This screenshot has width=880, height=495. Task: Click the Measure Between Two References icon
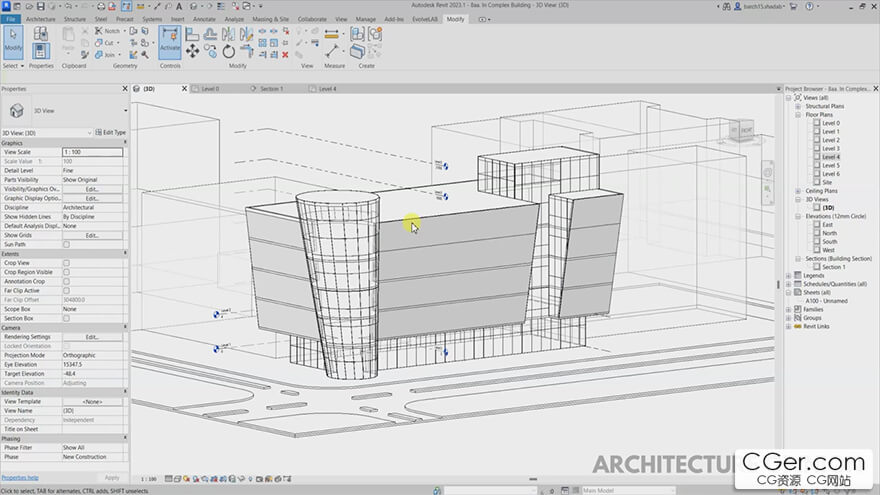coord(332,52)
